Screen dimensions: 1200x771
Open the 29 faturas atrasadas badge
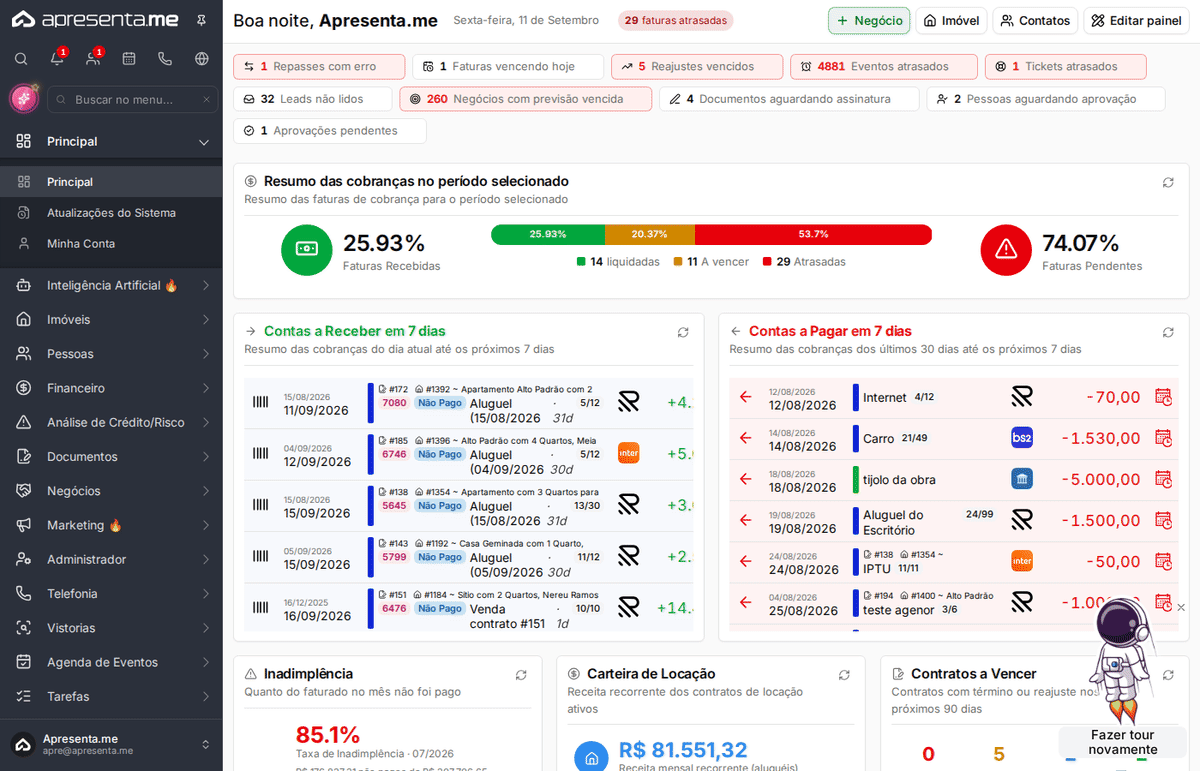pyautogui.click(x=675, y=20)
